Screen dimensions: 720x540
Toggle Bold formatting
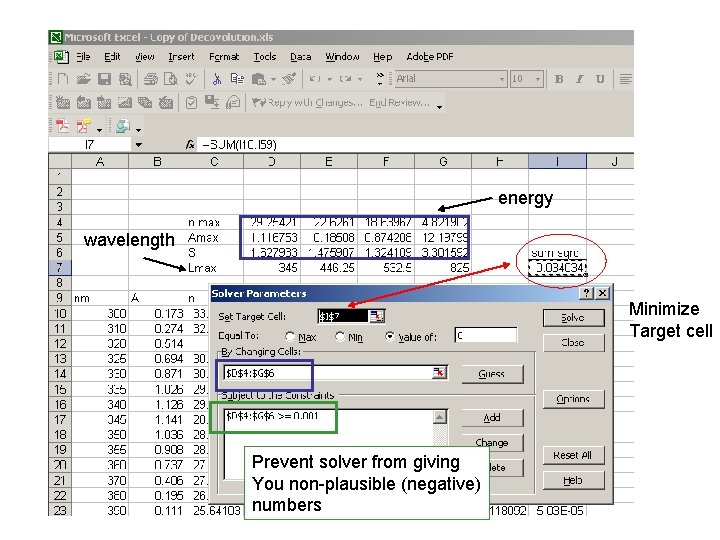(x=559, y=79)
